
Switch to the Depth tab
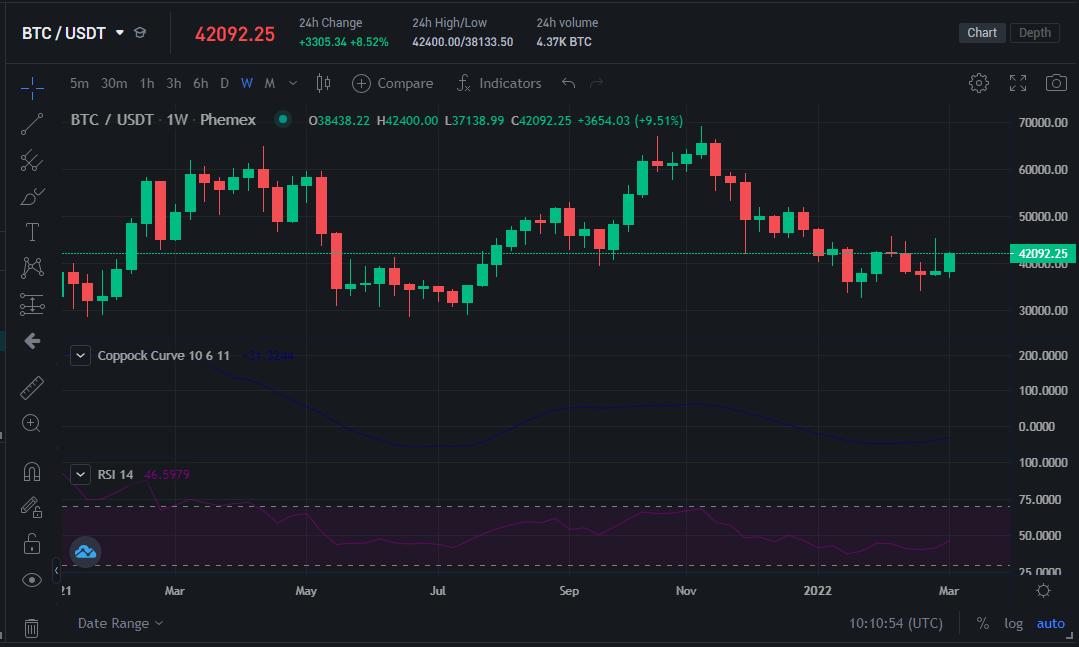coord(1034,32)
